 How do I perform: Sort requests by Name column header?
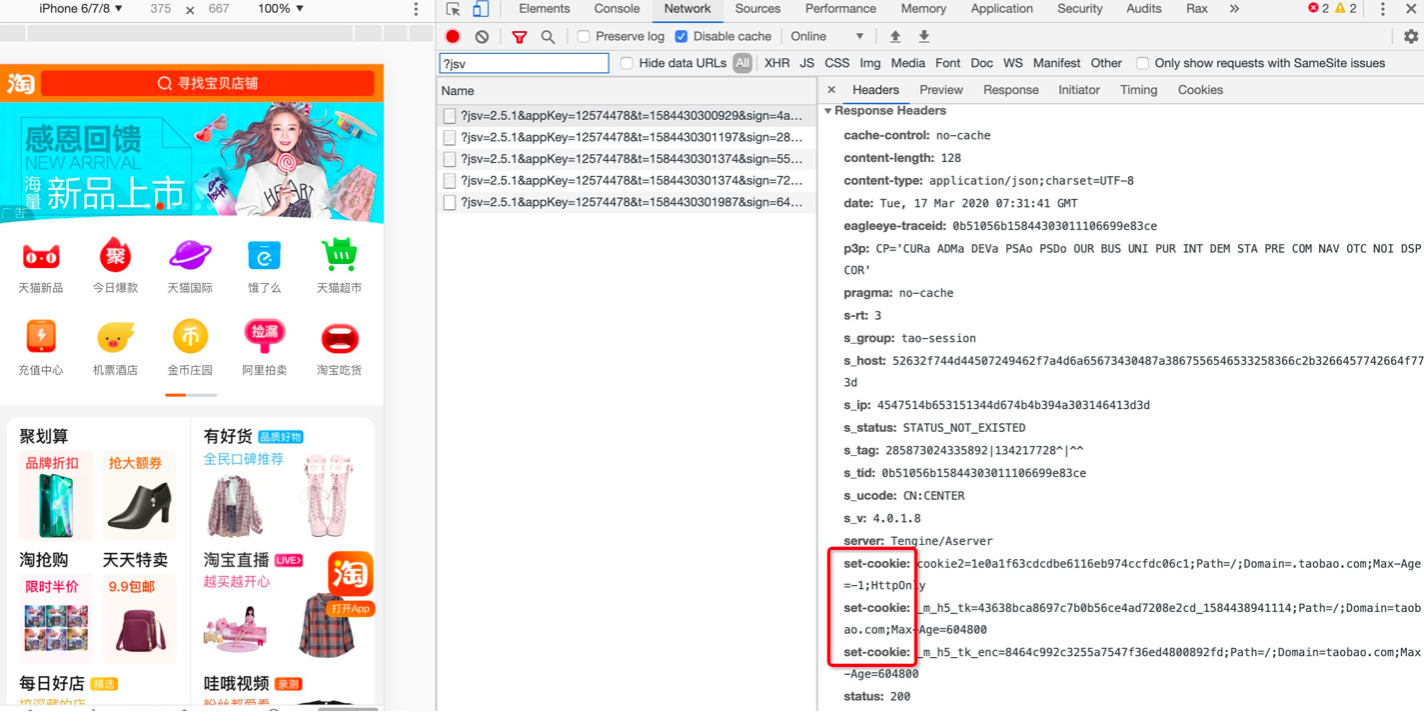coord(627,90)
